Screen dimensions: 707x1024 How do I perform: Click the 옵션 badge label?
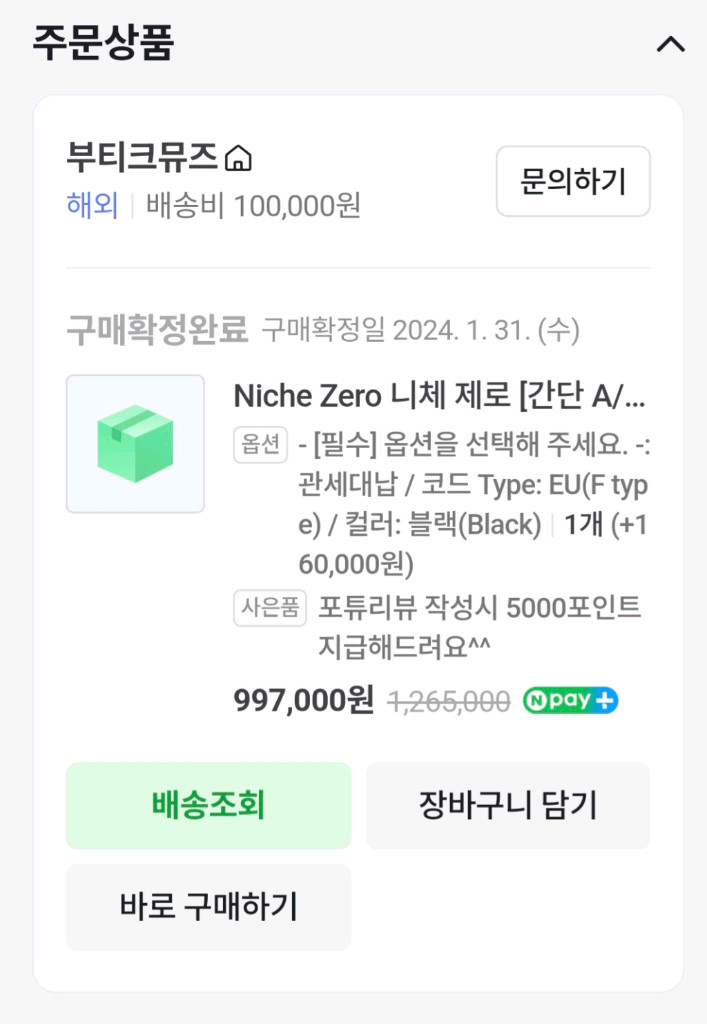261,445
